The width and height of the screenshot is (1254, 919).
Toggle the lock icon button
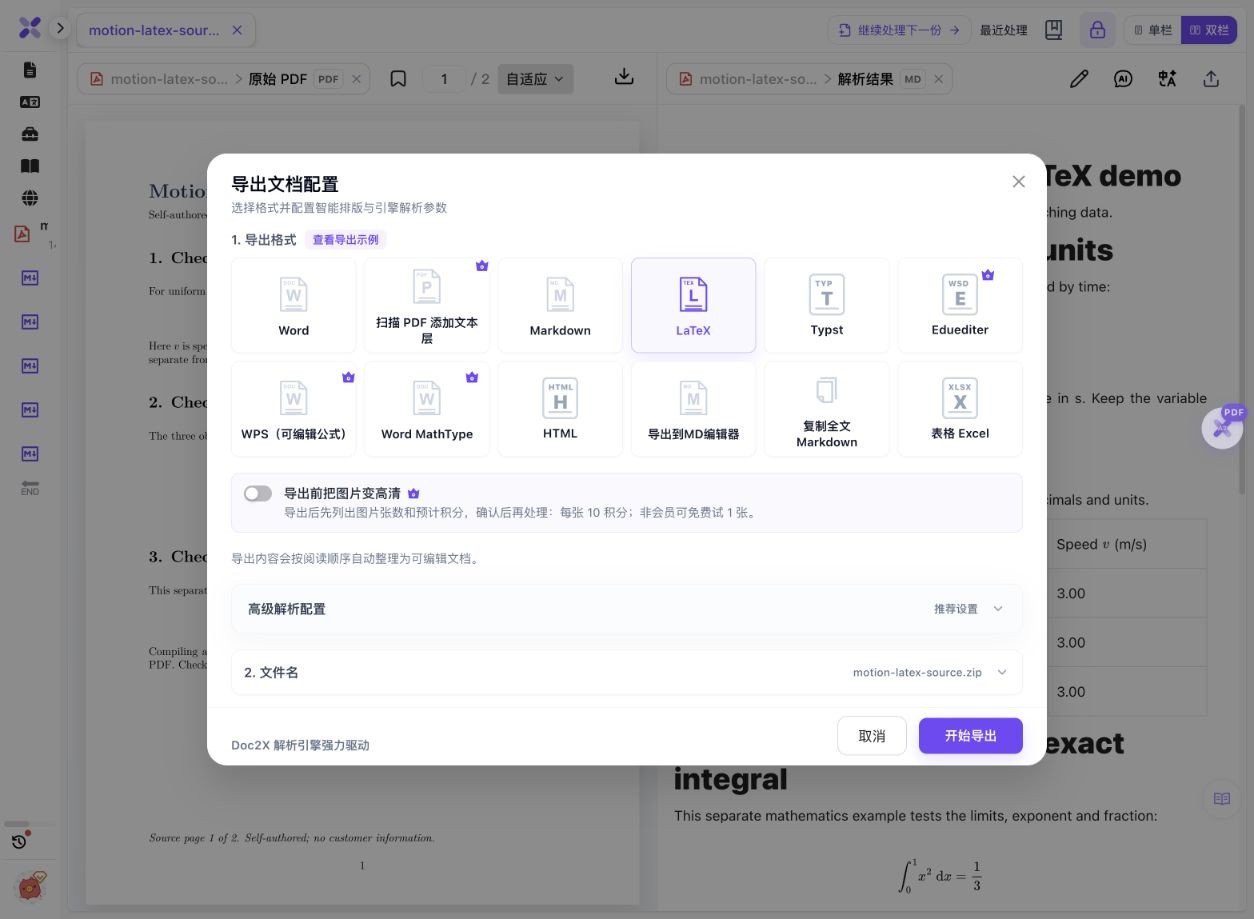coord(1098,30)
